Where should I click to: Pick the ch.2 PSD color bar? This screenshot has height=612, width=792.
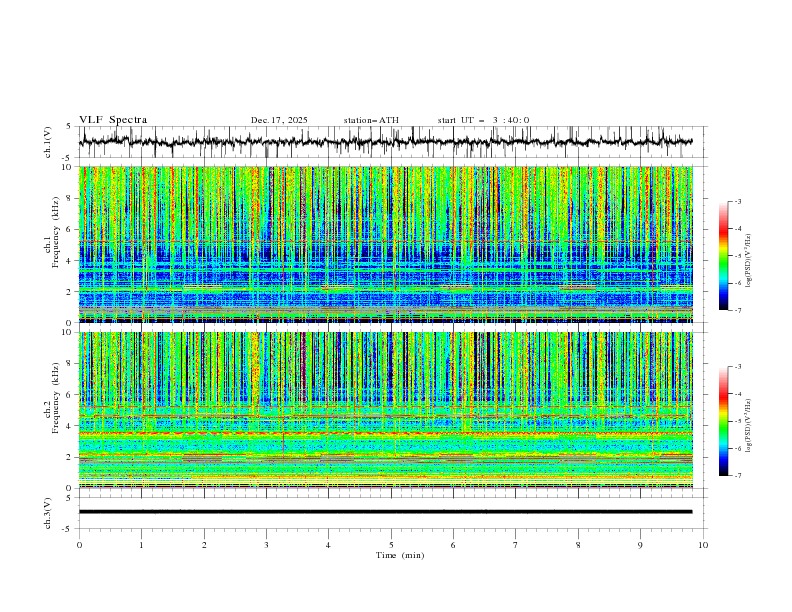pyautogui.click(x=723, y=421)
